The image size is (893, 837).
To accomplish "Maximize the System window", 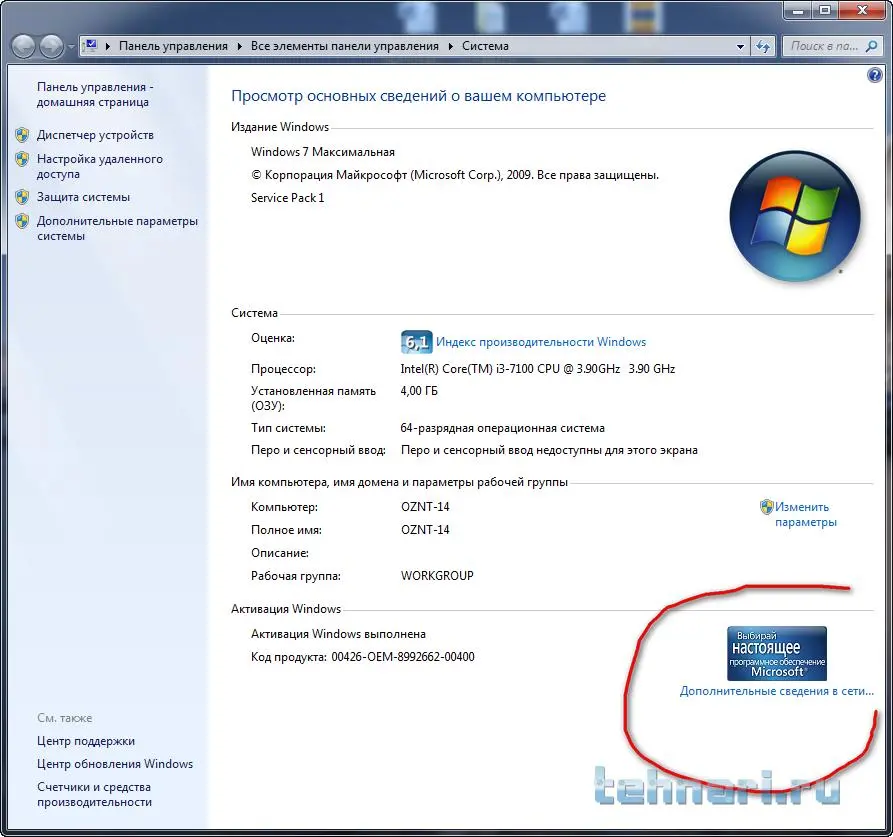I will tap(825, 11).
